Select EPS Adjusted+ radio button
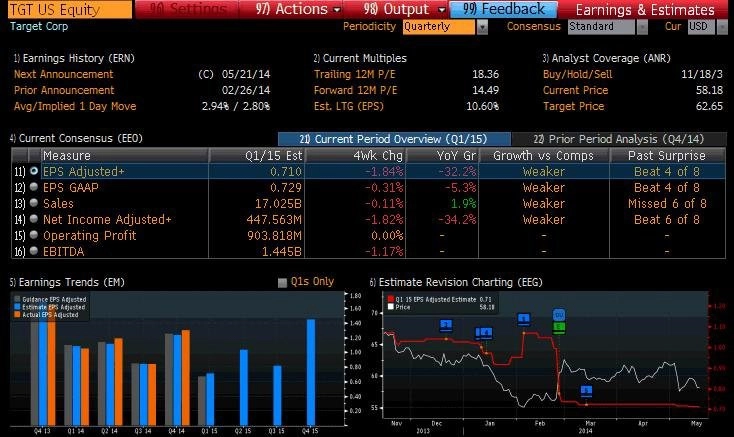The image size is (734, 437). [x=34, y=171]
